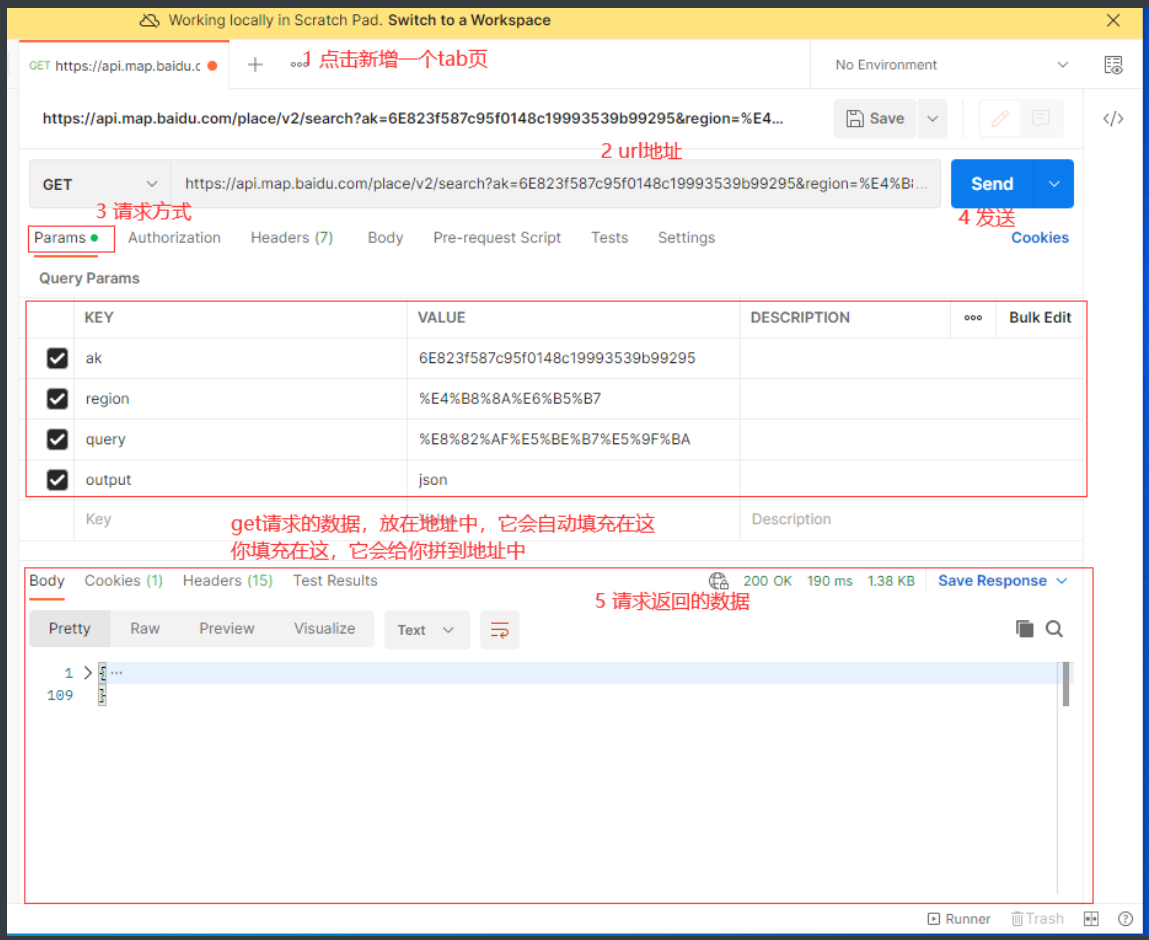This screenshot has height=940, width=1149.
Task: Click the region value %E4%B8%8A%E6%B5%B7
Action: pos(510,399)
